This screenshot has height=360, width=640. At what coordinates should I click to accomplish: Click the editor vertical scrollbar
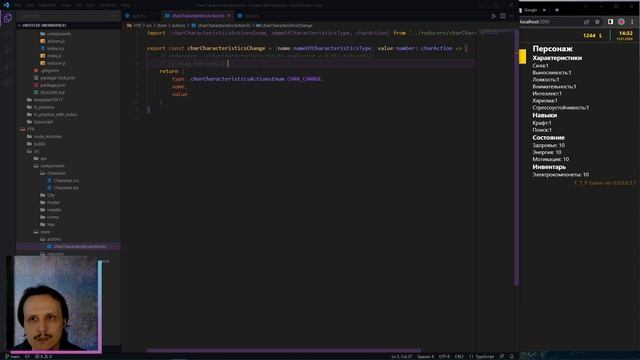click(516, 157)
